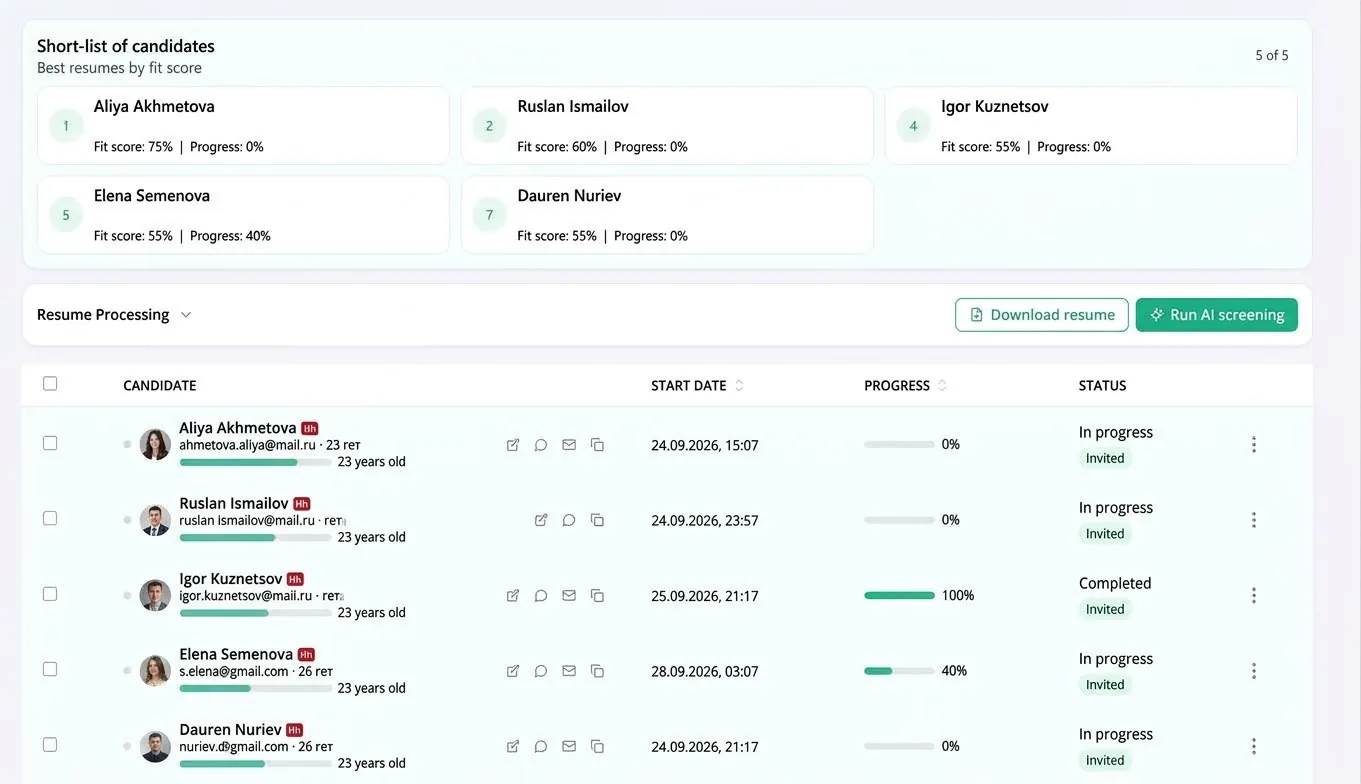
Task: Click the edit icon in Aliya Akhmetova's row
Action: coord(513,445)
